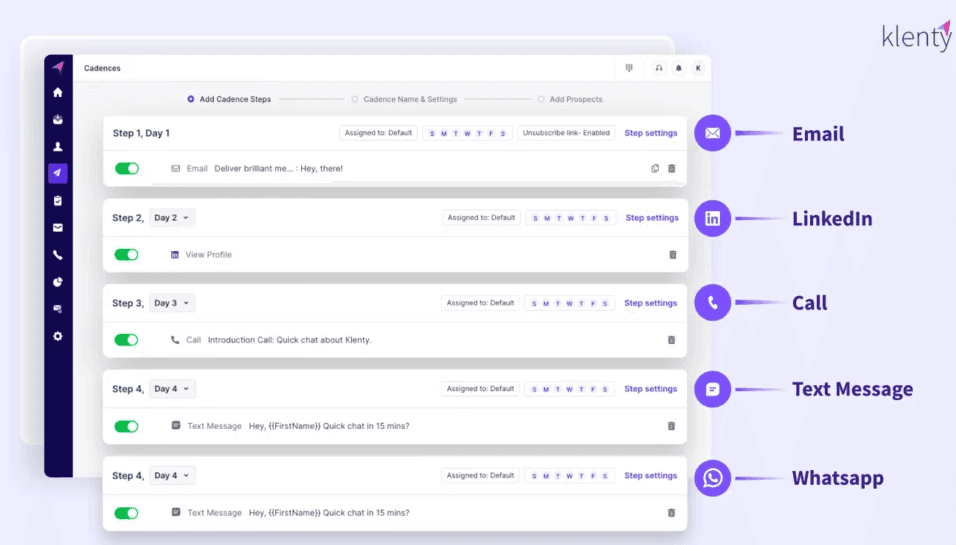
Task: Open the Prospects person icon in sidebar
Action: (58, 146)
